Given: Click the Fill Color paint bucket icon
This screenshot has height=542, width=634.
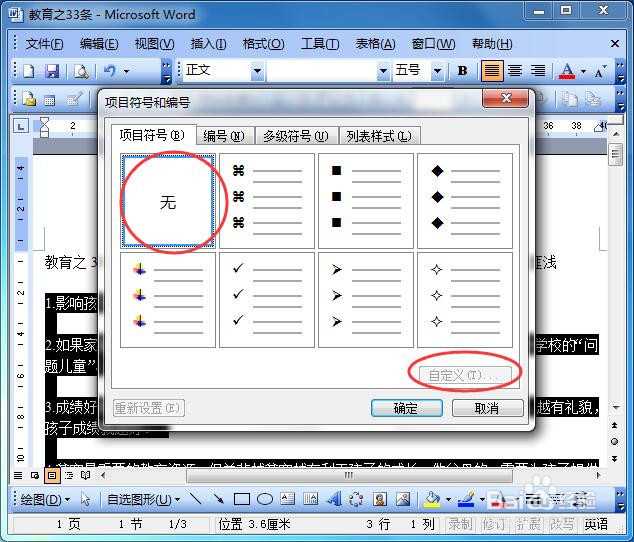Looking at the screenshot, I should point(432,499).
